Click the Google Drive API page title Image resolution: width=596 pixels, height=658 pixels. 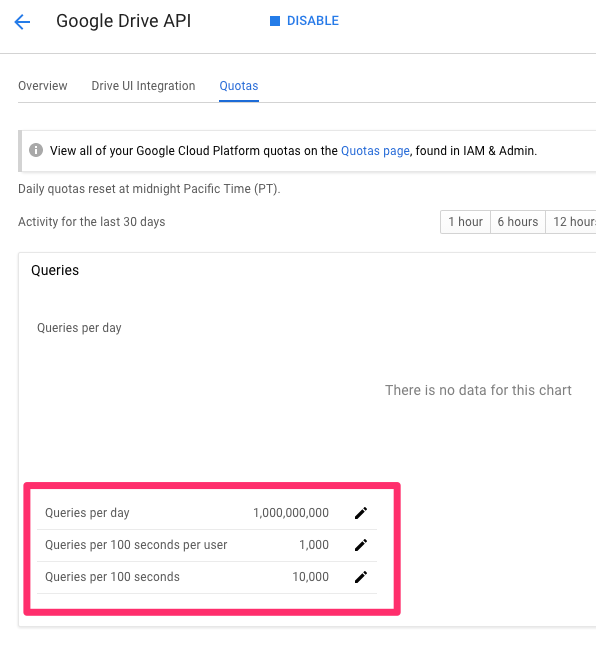123,21
